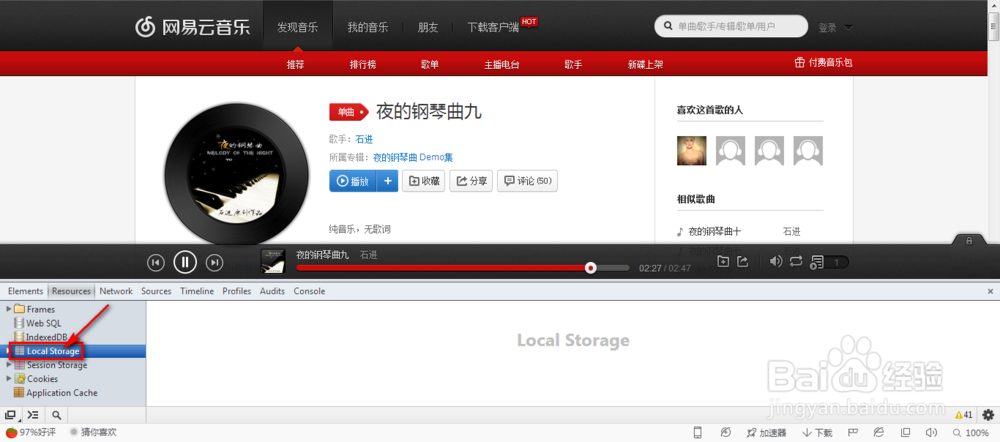The width and height of the screenshot is (1000, 442).
Task: Click the 收藏 collect button
Action: coord(423,181)
